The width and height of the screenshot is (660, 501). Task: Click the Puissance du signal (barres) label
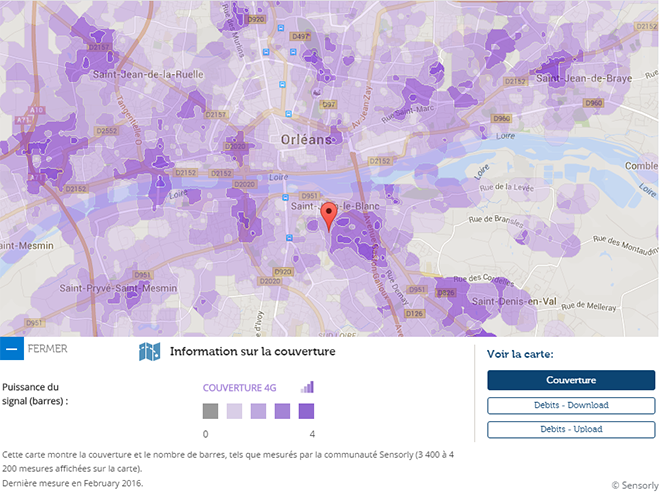point(35,394)
